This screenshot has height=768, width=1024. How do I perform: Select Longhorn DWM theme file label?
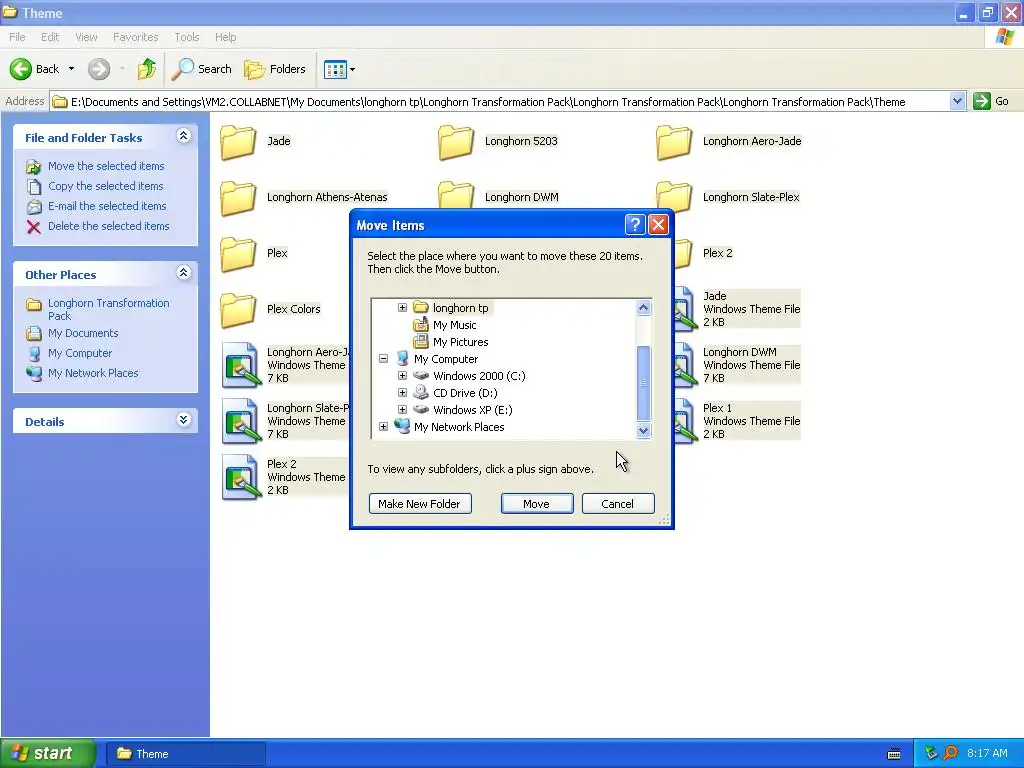coord(751,365)
